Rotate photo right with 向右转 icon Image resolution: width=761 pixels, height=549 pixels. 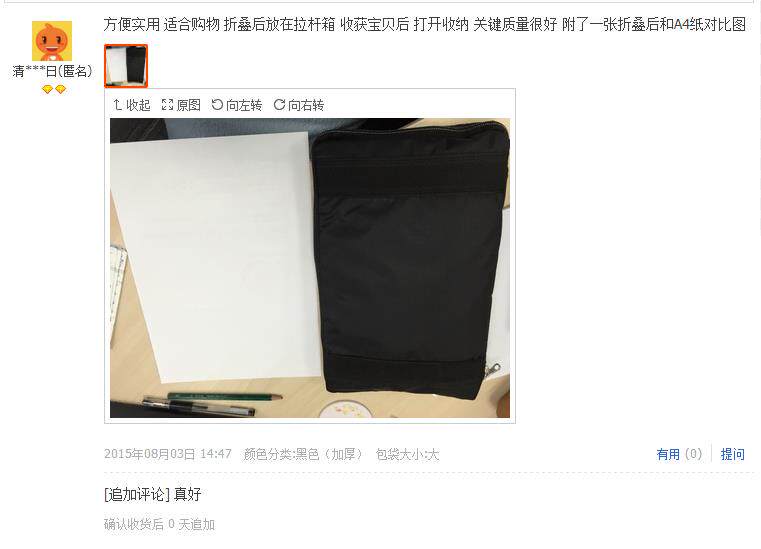pos(279,104)
